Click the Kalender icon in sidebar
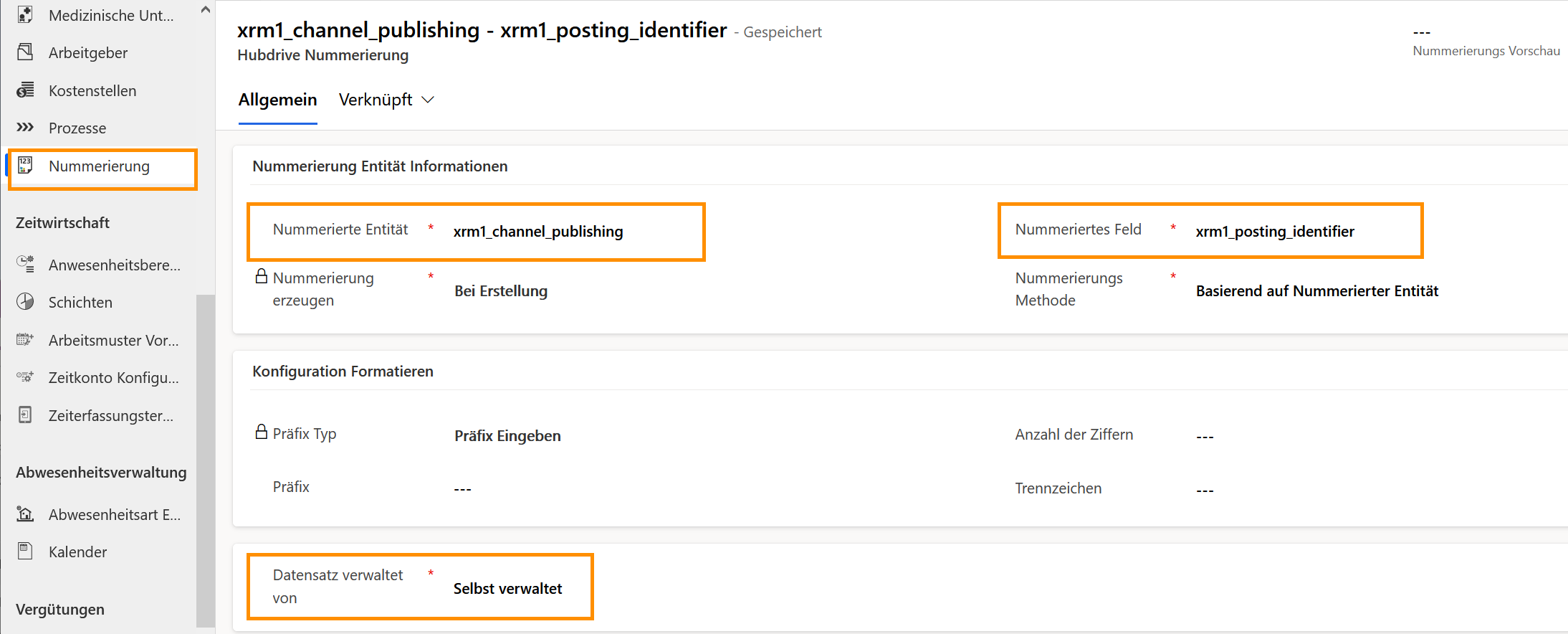The image size is (1568, 634). tap(25, 552)
